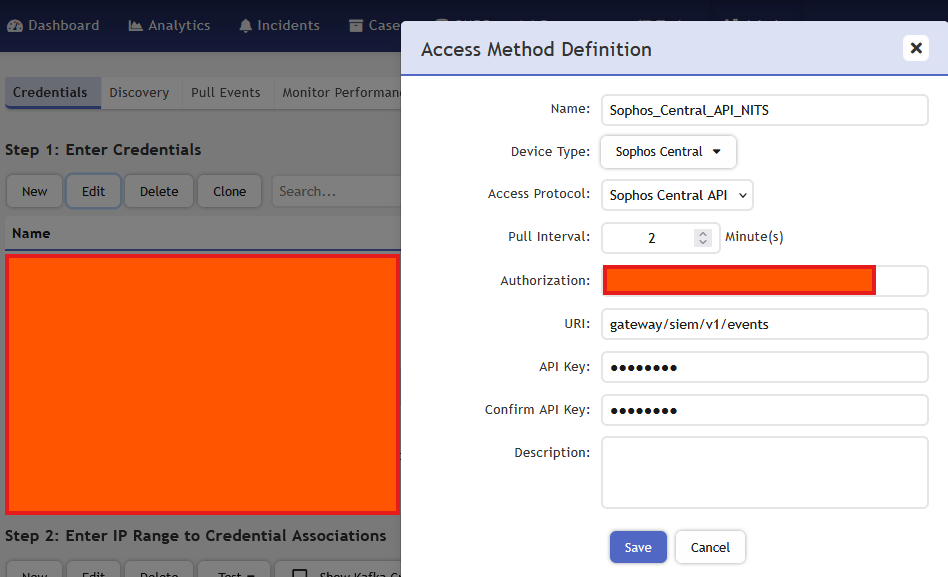Increase the Pull Interval with stepper arrow
Viewport: 948px width, 577px height.
click(x=703, y=233)
